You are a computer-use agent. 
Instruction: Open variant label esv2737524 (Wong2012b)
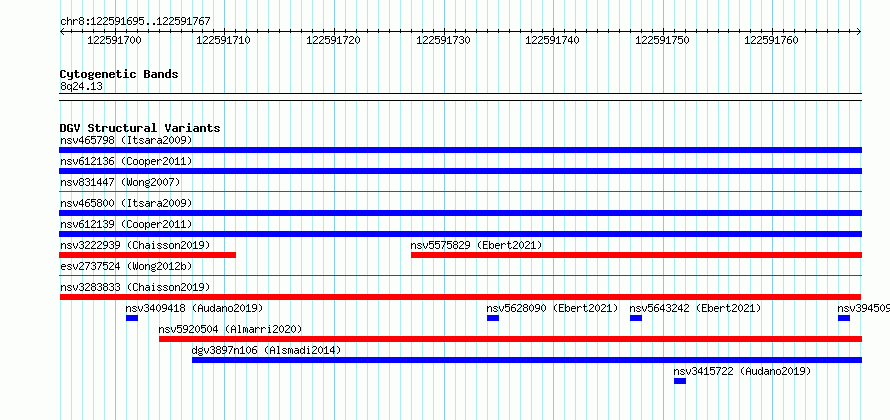tap(126, 266)
